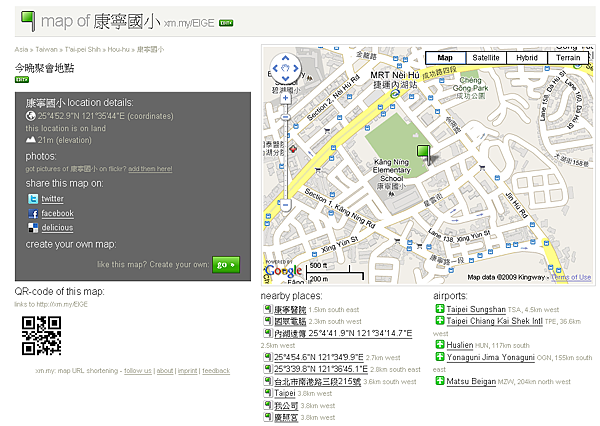600x426 pixels.
Task: Click the edit badge below 今晚聚會地點
Action: click(x=22, y=80)
